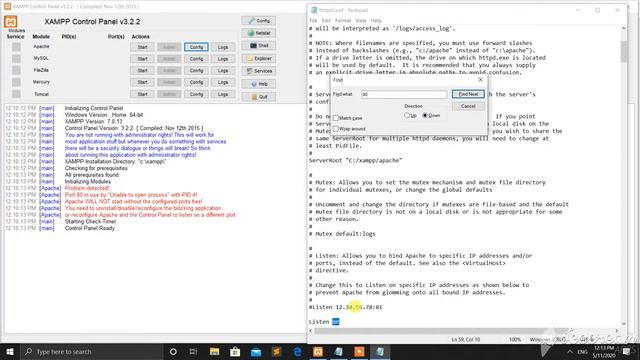Select Up search direction
The image size is (640, 360).
[x=407, y=116]
